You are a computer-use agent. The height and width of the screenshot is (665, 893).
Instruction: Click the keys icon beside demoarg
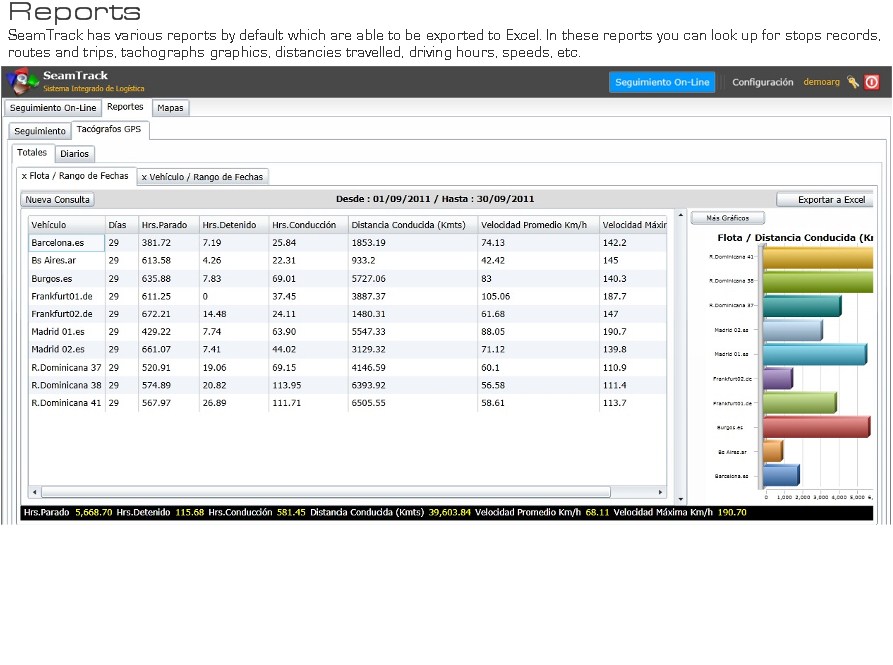(853, 82)
